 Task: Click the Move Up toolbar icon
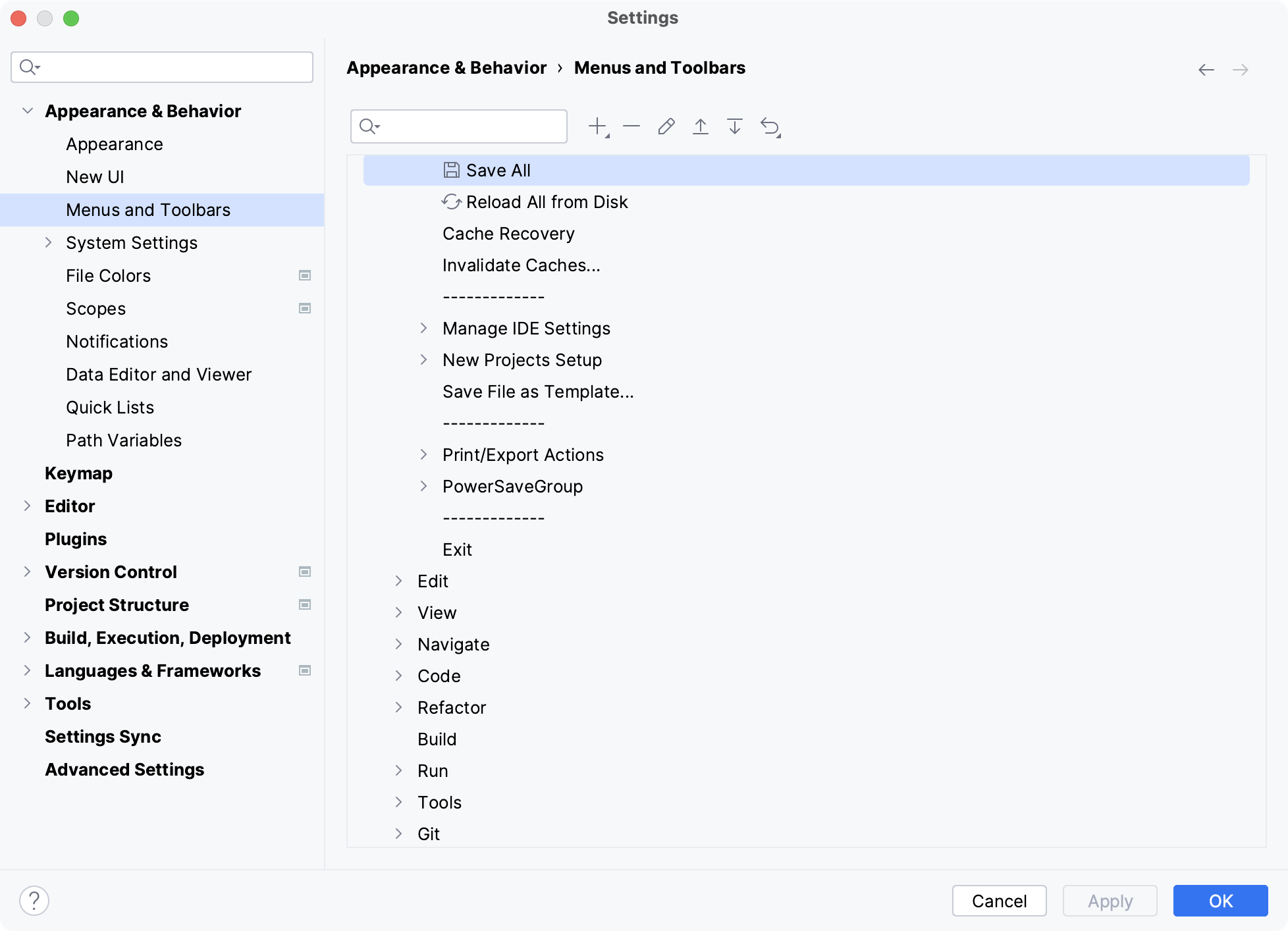pyautogui.click(x=701, y=126)
